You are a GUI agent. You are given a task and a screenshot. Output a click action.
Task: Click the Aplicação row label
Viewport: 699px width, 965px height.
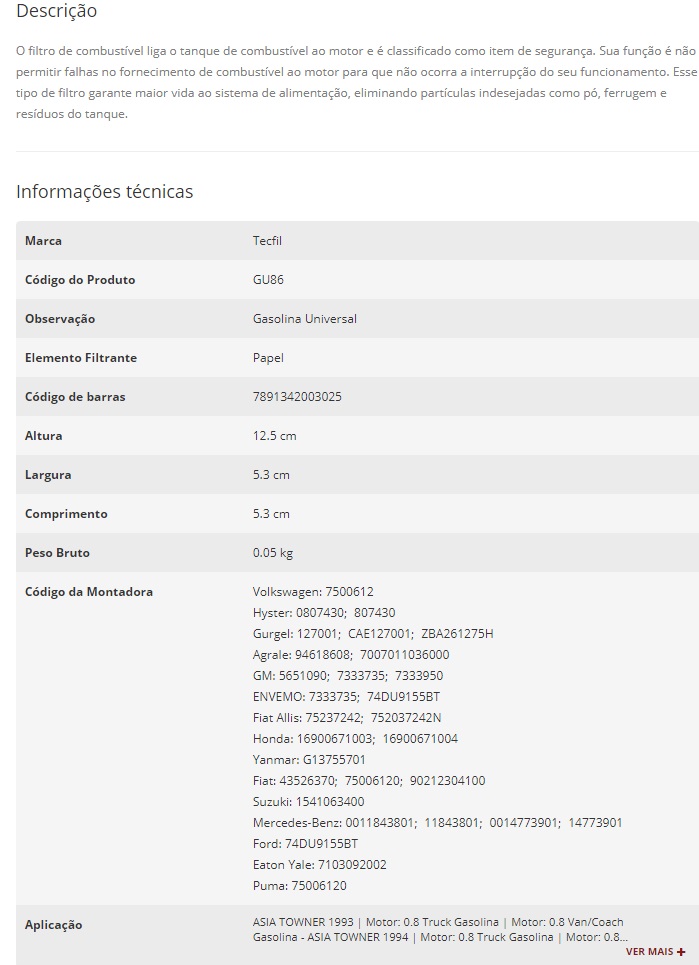tap(53, 925)
